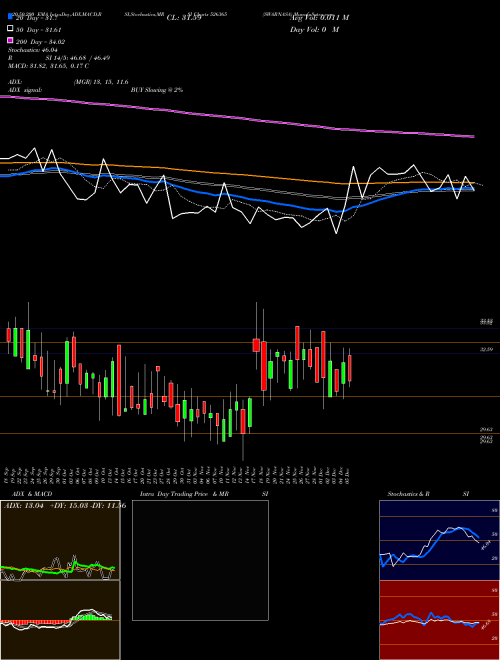Click the orange moving average line on the upper chart
The width and height of the screenshot is (500, 660).
pos(236,174)
